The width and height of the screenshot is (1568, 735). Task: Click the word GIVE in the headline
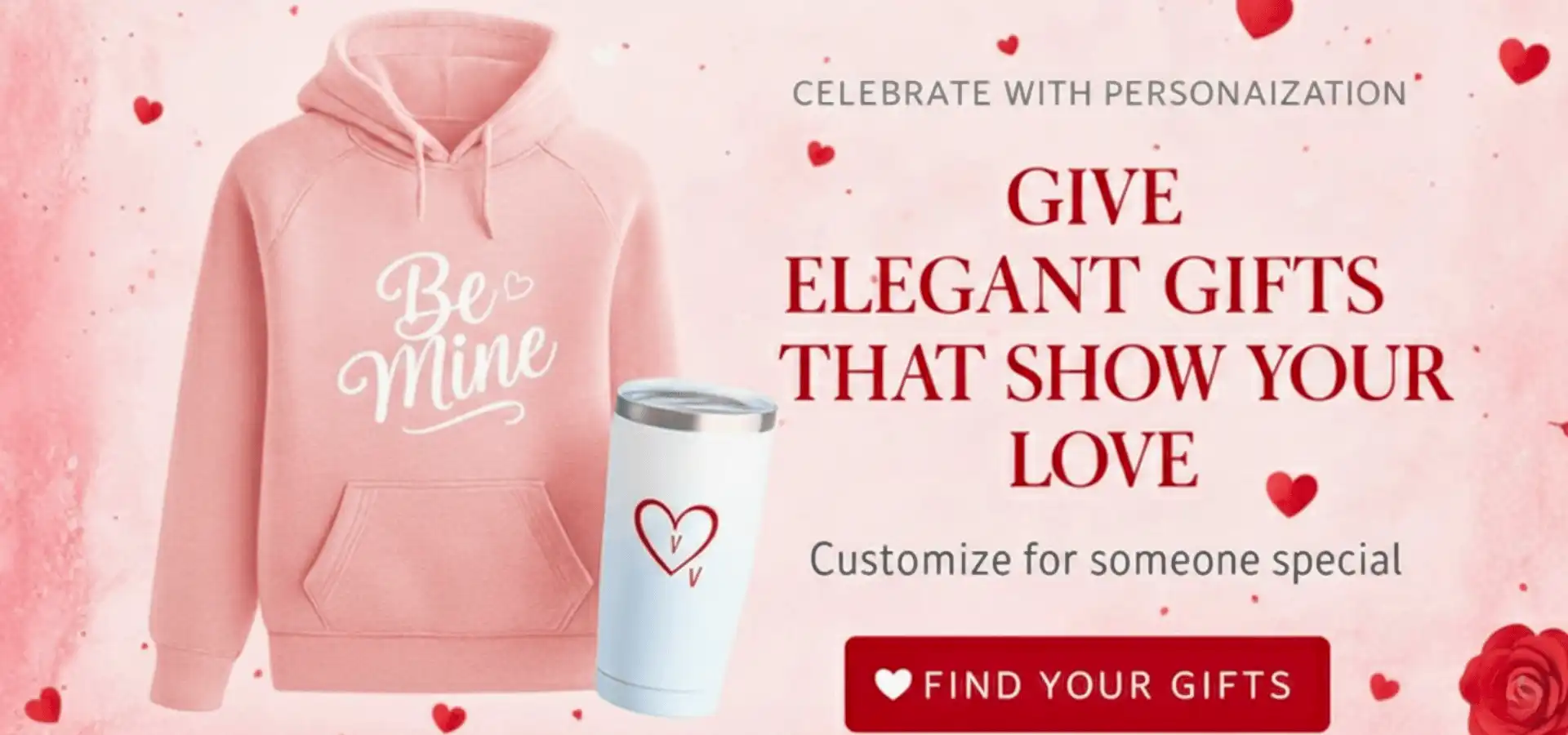[1094, 197]
